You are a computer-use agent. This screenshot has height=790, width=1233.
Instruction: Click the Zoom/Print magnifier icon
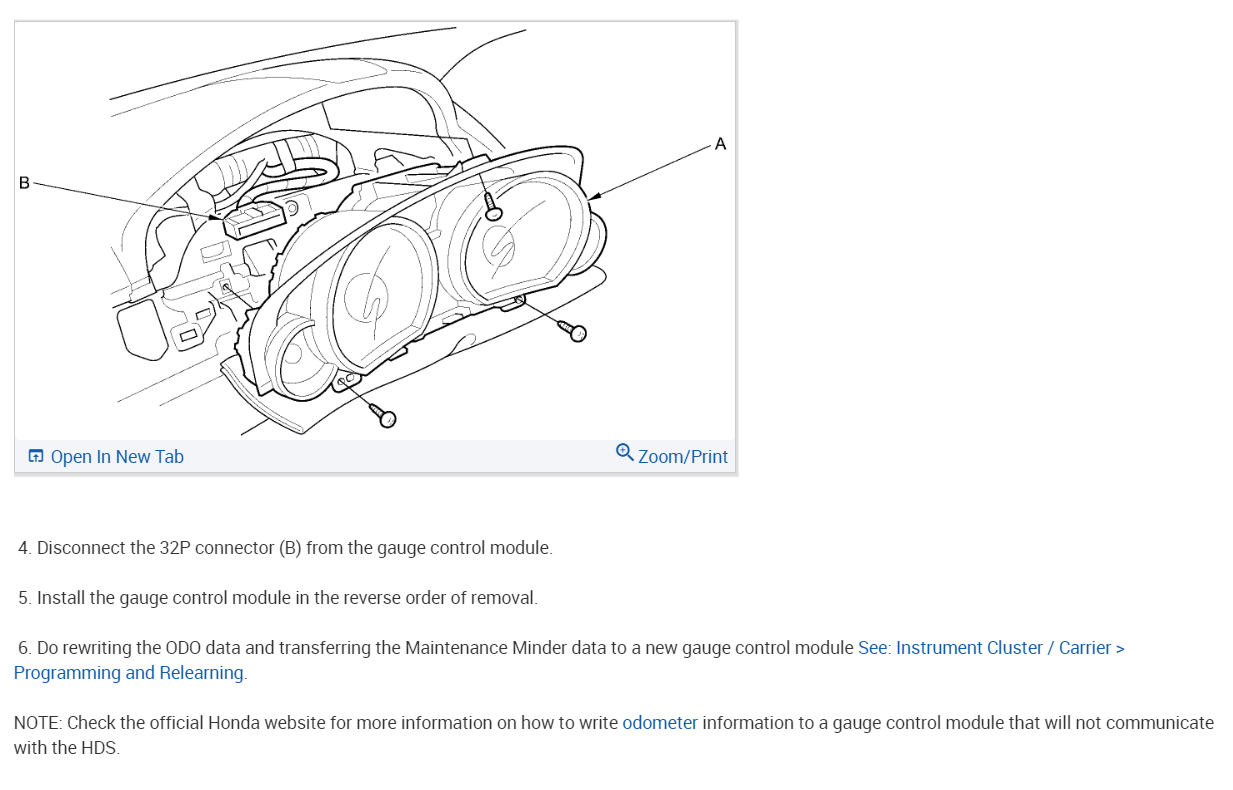(x=625, y=452)
